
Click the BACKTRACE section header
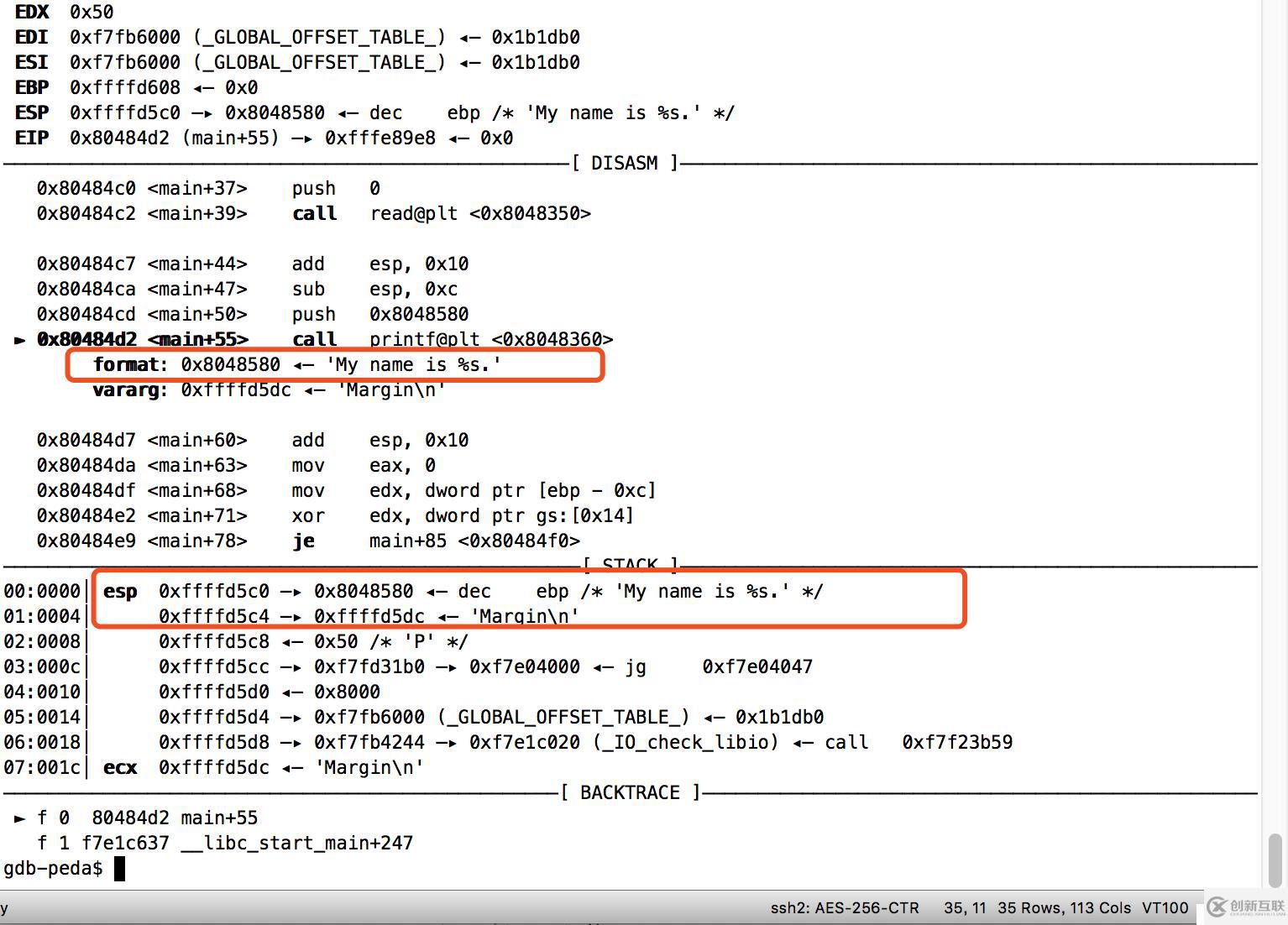point(630,792)
